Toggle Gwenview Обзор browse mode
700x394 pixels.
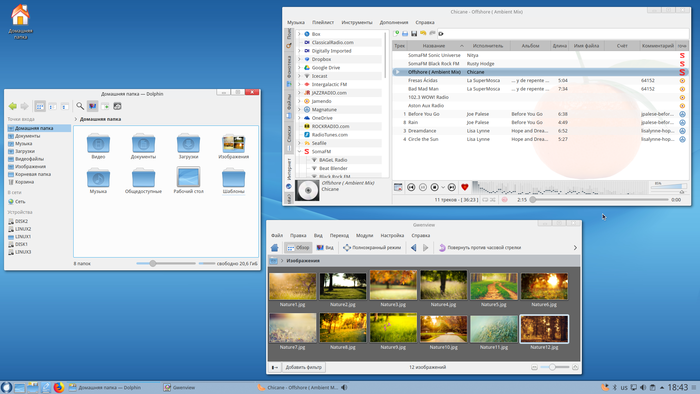tap(298, 248)
